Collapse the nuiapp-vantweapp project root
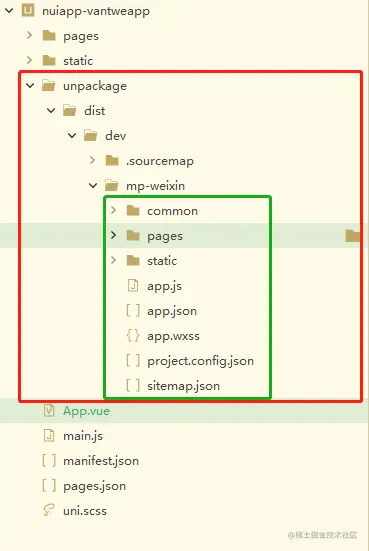The width and height of the screenshot is (369, 551). point(9,11)
